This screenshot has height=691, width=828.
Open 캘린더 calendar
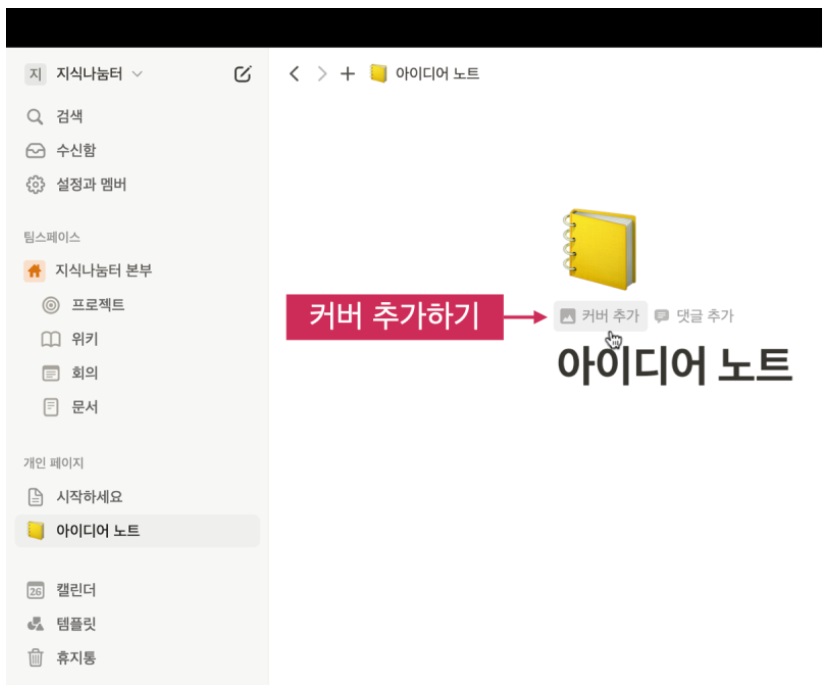[76, 590]
